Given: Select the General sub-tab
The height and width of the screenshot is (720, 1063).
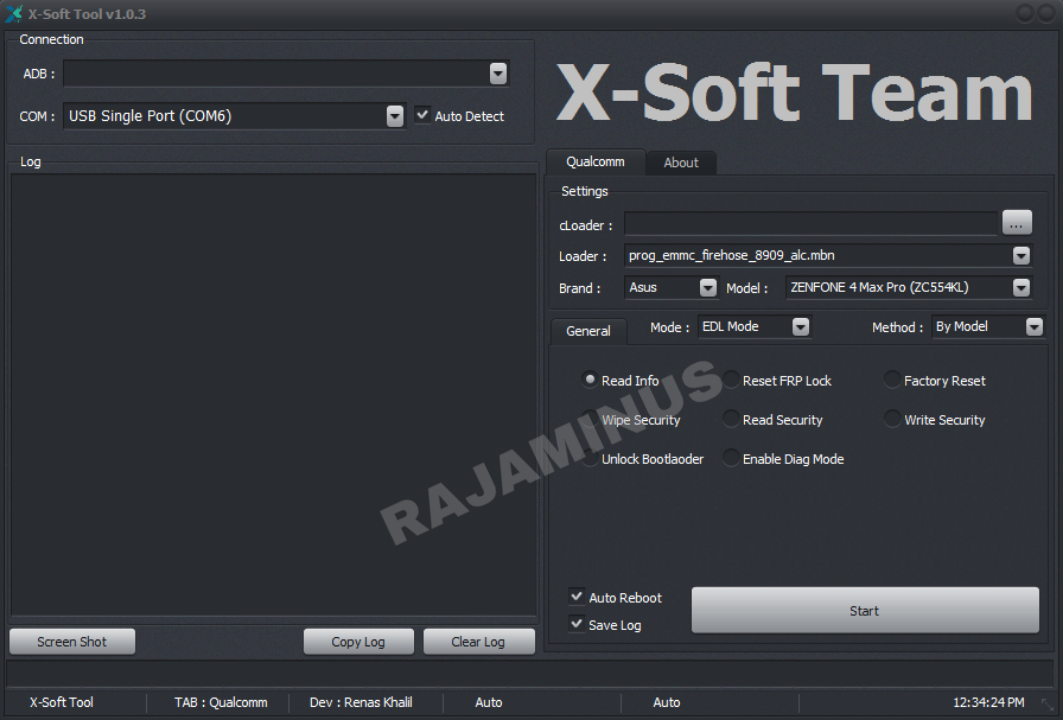Looking at the screenshot, I should click(x=588, y=331).
